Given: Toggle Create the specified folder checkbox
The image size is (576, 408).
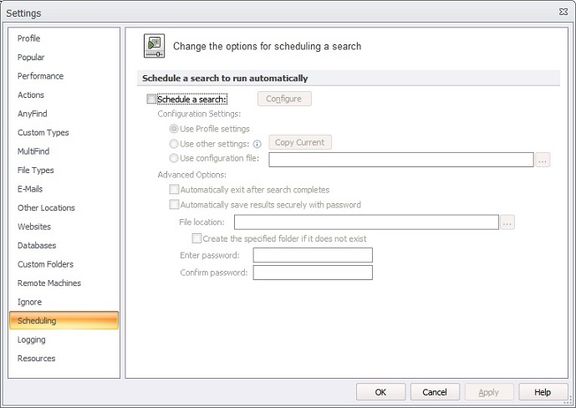Looking at the screenshot, I should coord(197,238).
